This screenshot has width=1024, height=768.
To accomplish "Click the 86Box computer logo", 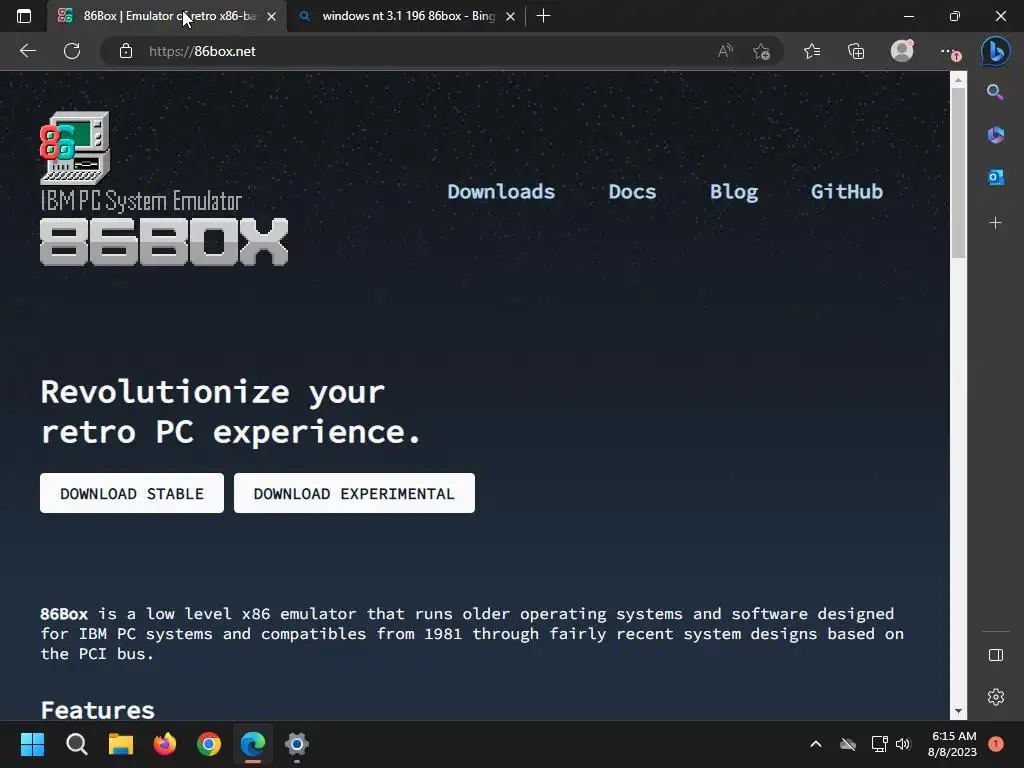I will coord(74,148).
